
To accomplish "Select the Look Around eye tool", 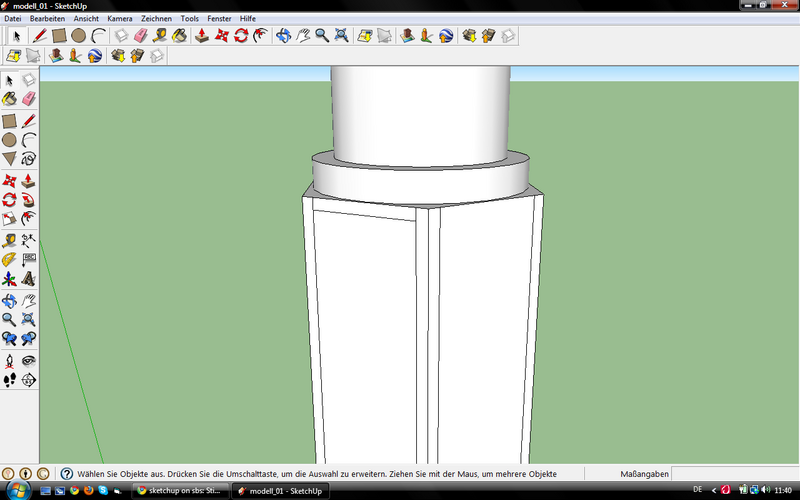I will [x=29, y=360].
